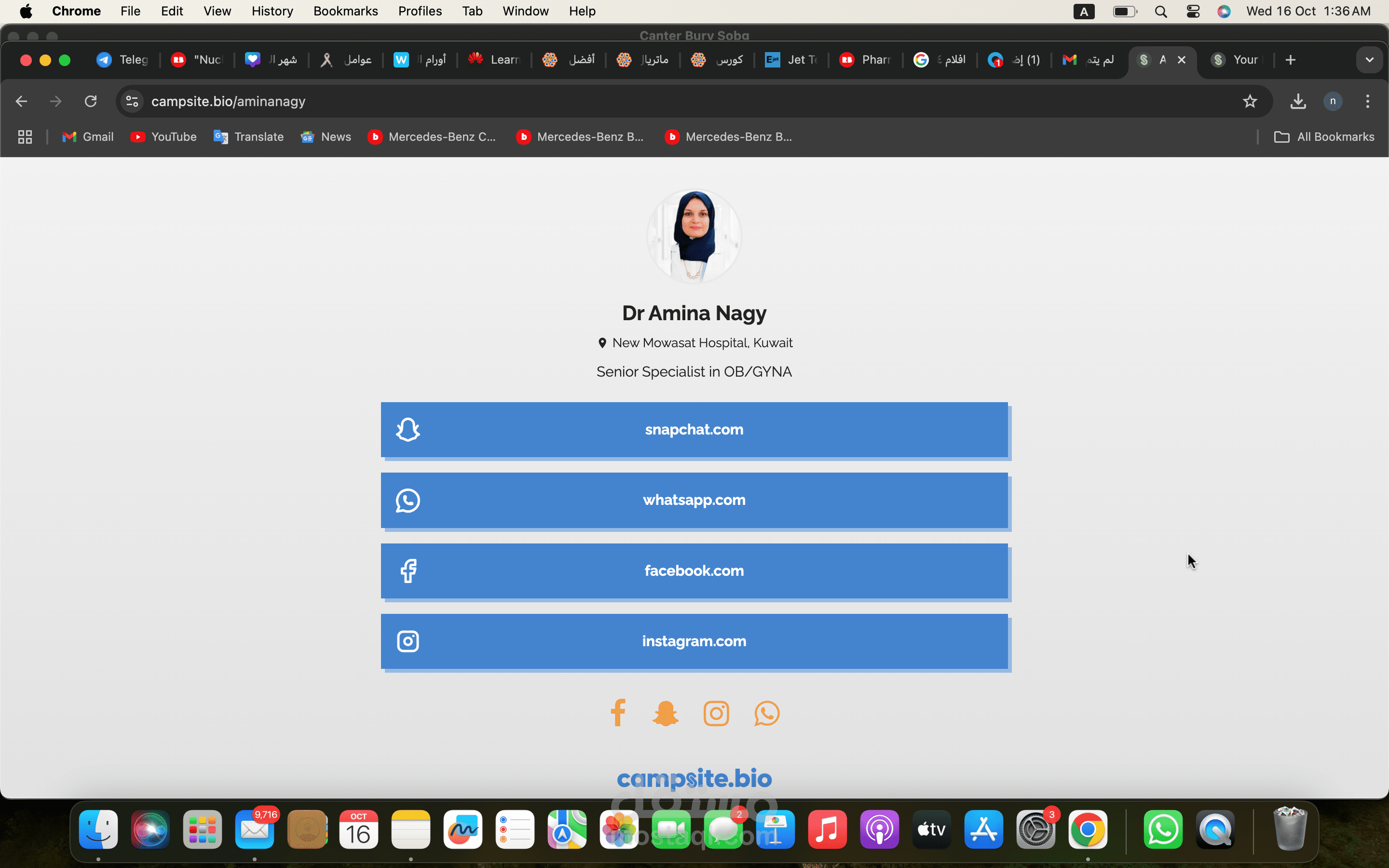The width and height of the screenshot is (1389, 868).
Task: Reload the campsite.bio page
Action: coord(91,102)
